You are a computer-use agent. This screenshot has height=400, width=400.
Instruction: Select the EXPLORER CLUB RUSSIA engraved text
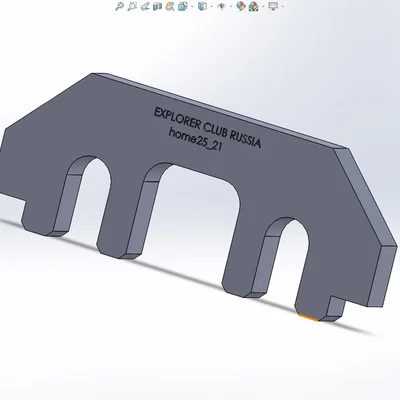pyautogui.click(x=207, y=128)
